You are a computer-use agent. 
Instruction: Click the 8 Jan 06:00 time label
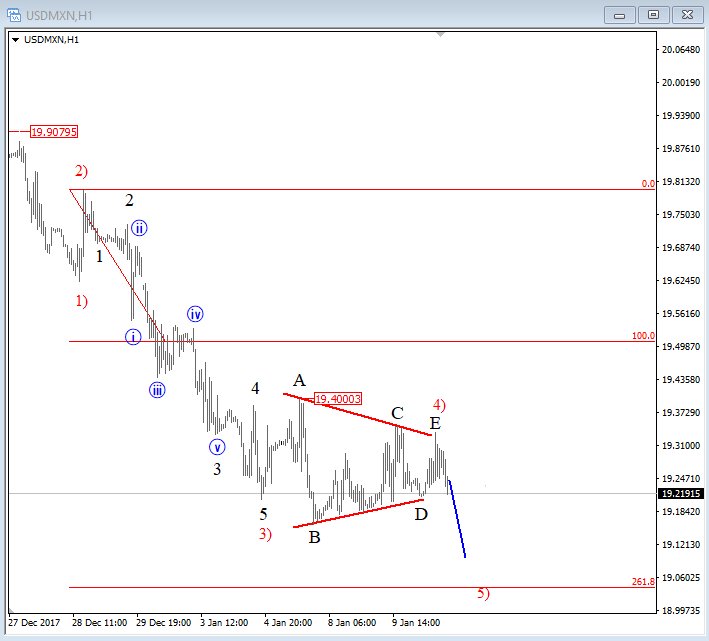[352, 623]
